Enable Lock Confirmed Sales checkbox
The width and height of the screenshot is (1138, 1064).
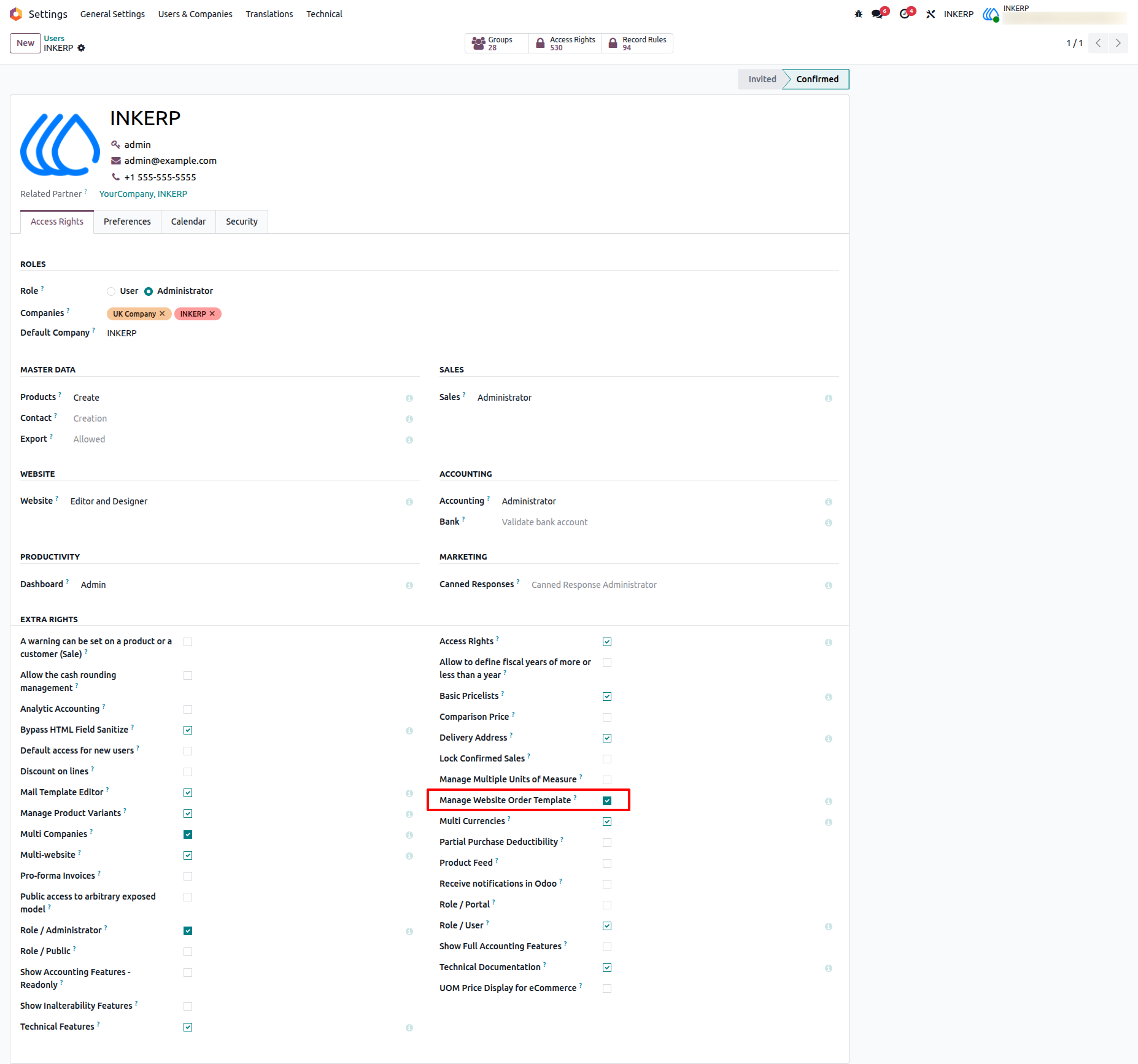(607, 759)
